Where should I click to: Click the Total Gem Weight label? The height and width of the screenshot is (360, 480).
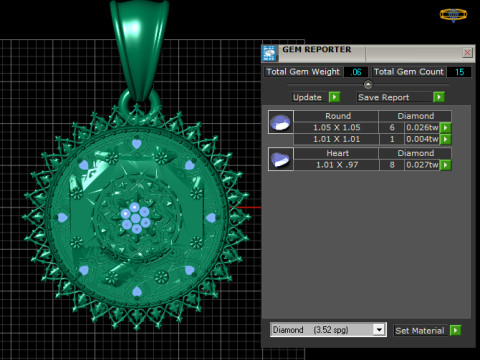pyautogui.click(x=303, y=72)
